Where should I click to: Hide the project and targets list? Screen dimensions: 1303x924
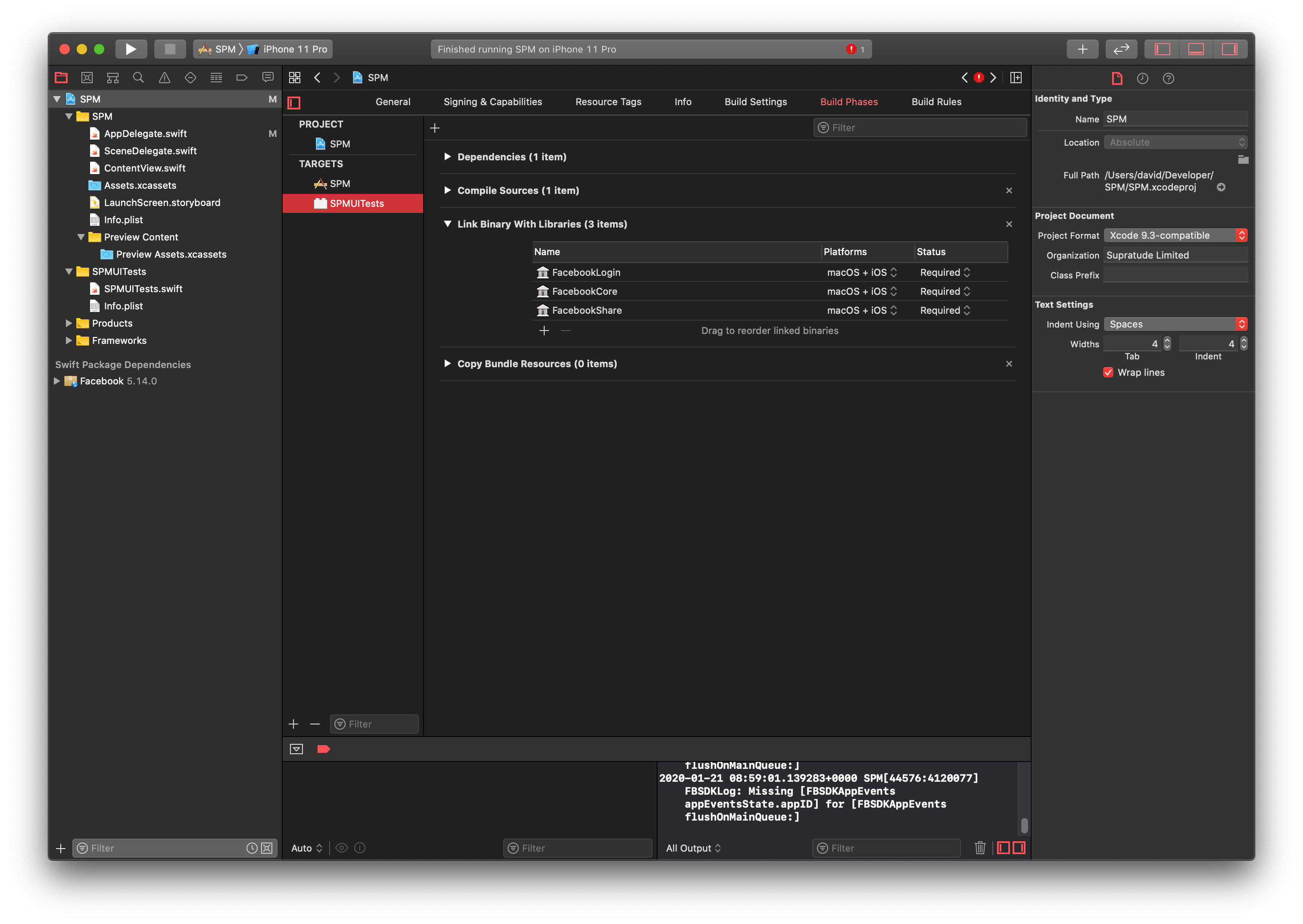point(294,103)
